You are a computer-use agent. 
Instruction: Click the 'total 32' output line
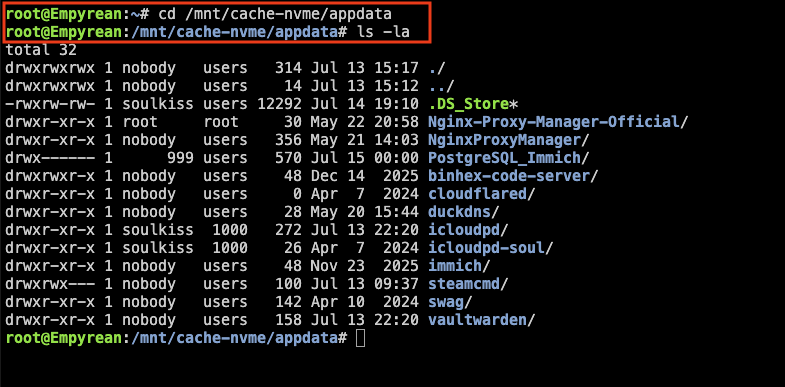coord(41,50)
